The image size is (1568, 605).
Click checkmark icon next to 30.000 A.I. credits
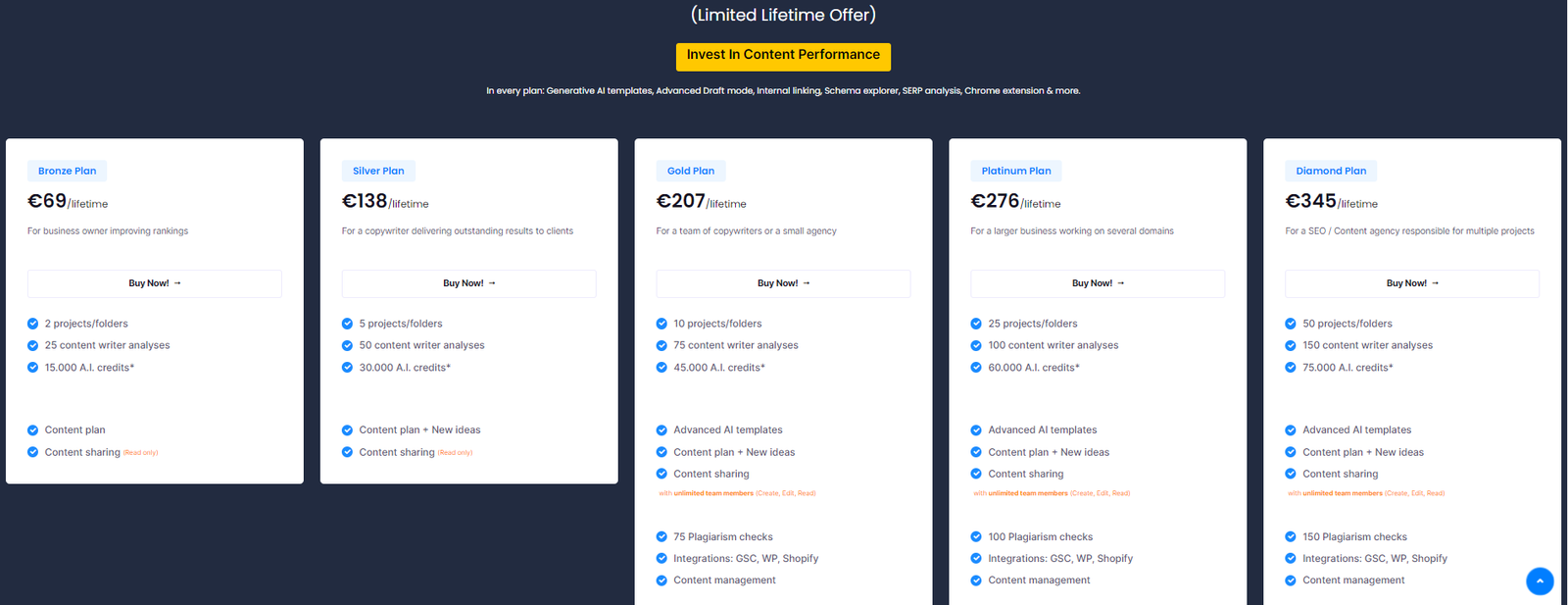[x=347, y=368]
